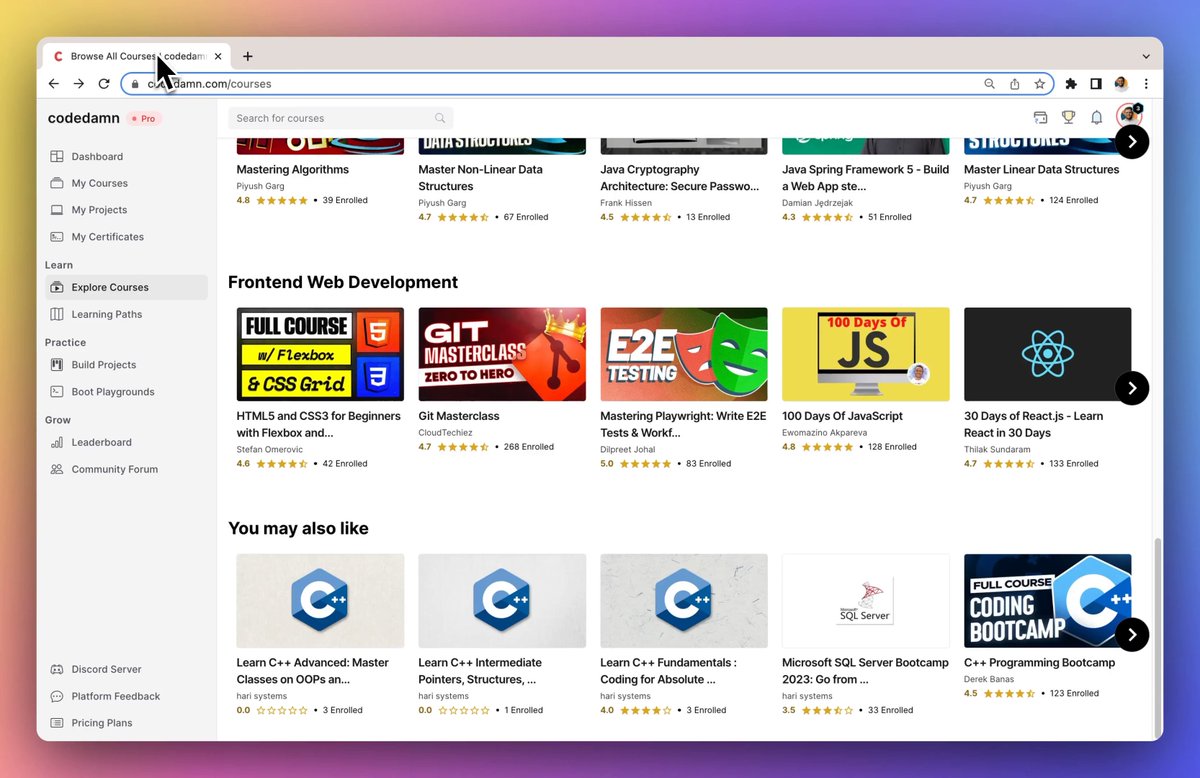Viewport: 1200px width, 778px height.
Task: Click "268 Enrolled" under Git Masterclass
Action: [x=528, y=447]
